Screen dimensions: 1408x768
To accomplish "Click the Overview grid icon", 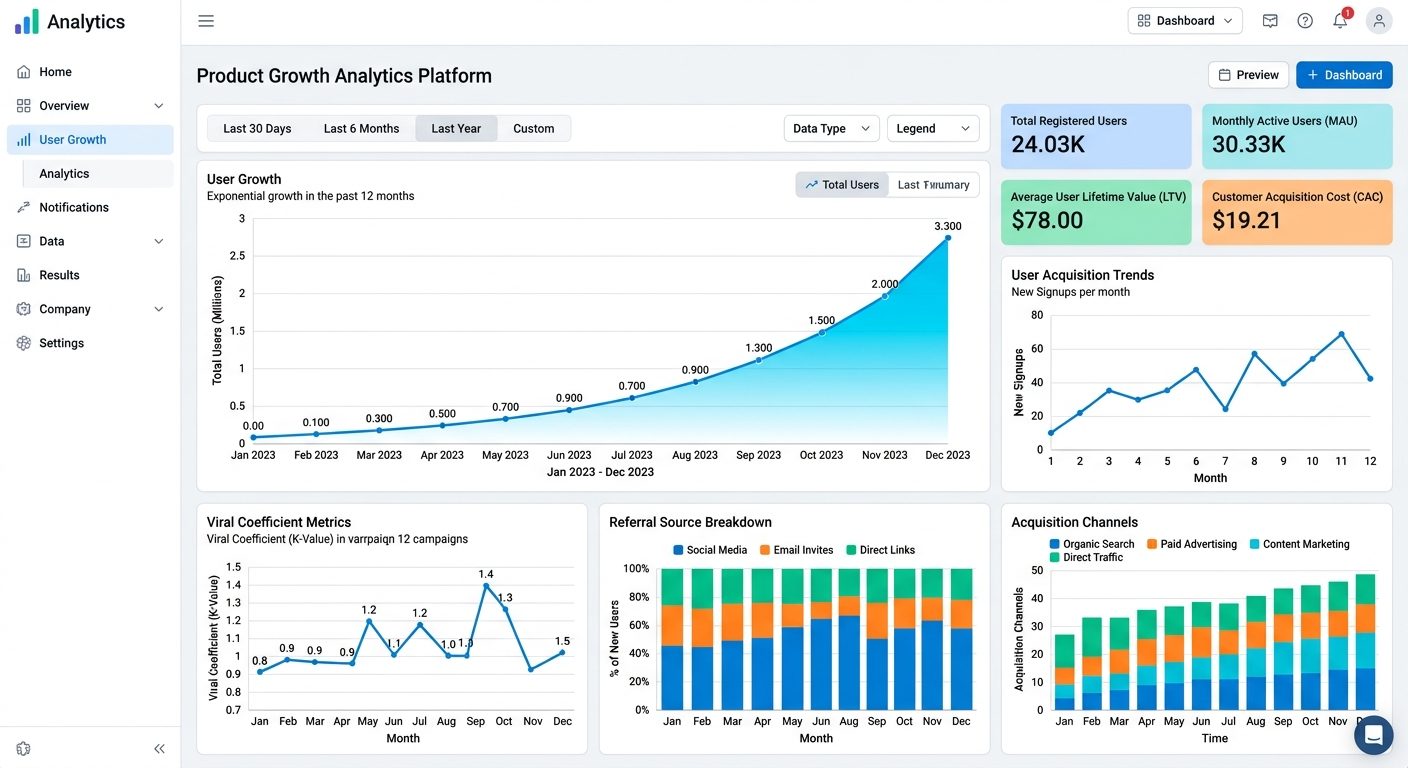I will click(x=24, y=106).
